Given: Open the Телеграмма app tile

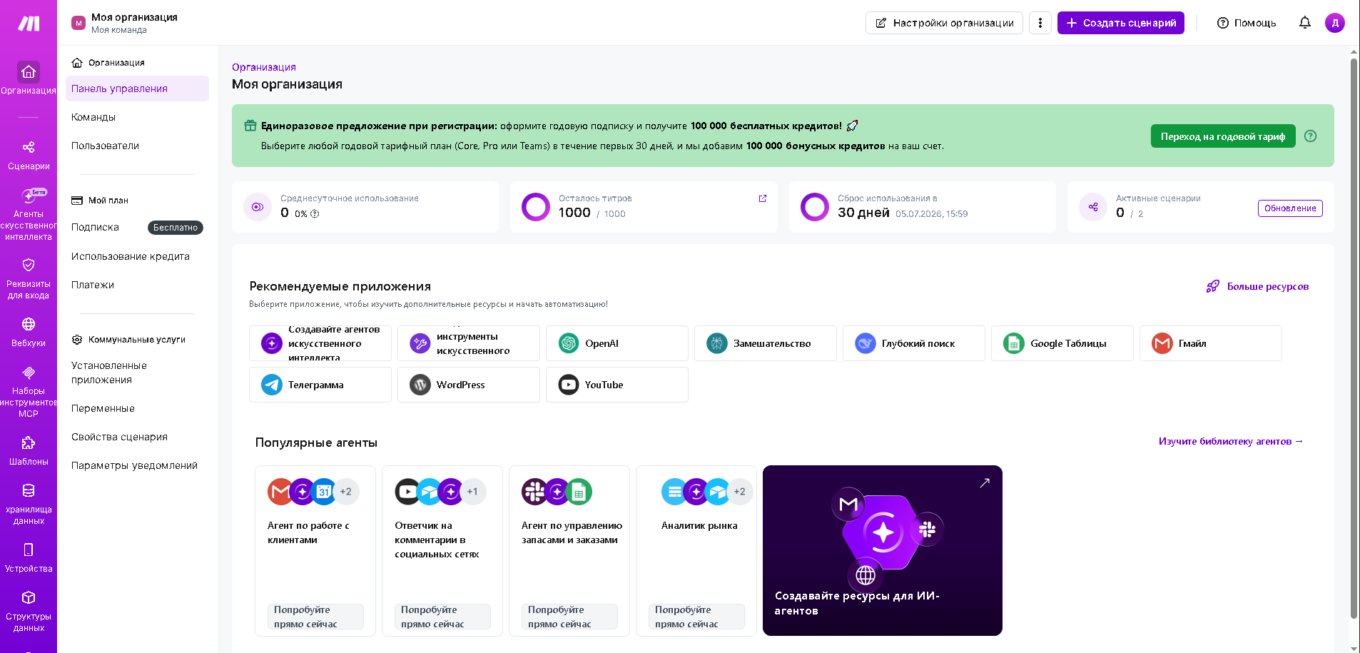Looking at the screenshot, I should [x=320, y=385].
